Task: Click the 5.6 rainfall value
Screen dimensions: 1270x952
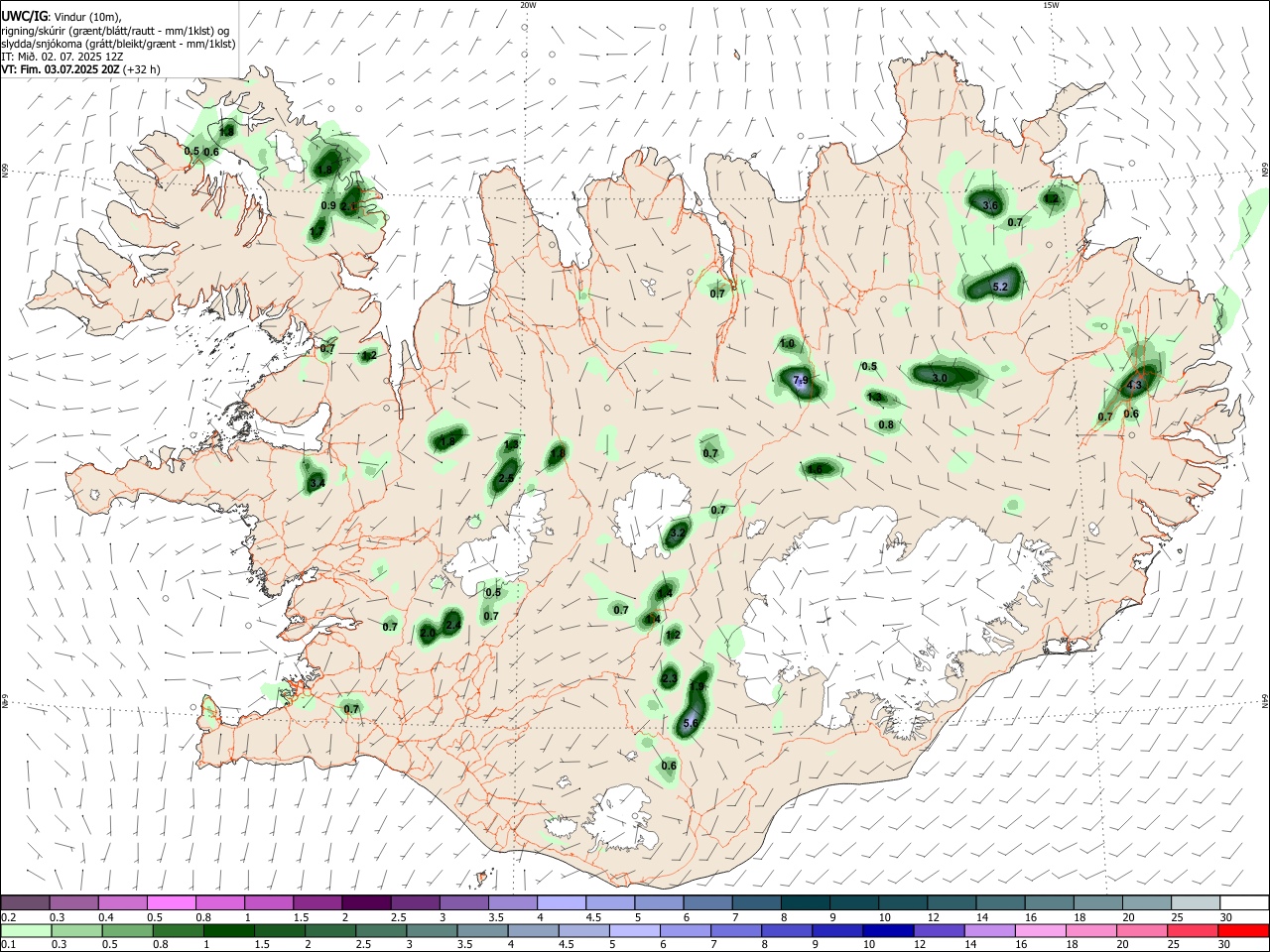Action: tap(692, 724)
